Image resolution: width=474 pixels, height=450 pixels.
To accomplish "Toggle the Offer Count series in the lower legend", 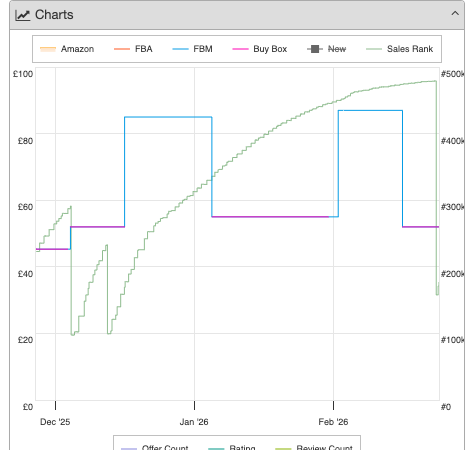I will click(155, 447).
